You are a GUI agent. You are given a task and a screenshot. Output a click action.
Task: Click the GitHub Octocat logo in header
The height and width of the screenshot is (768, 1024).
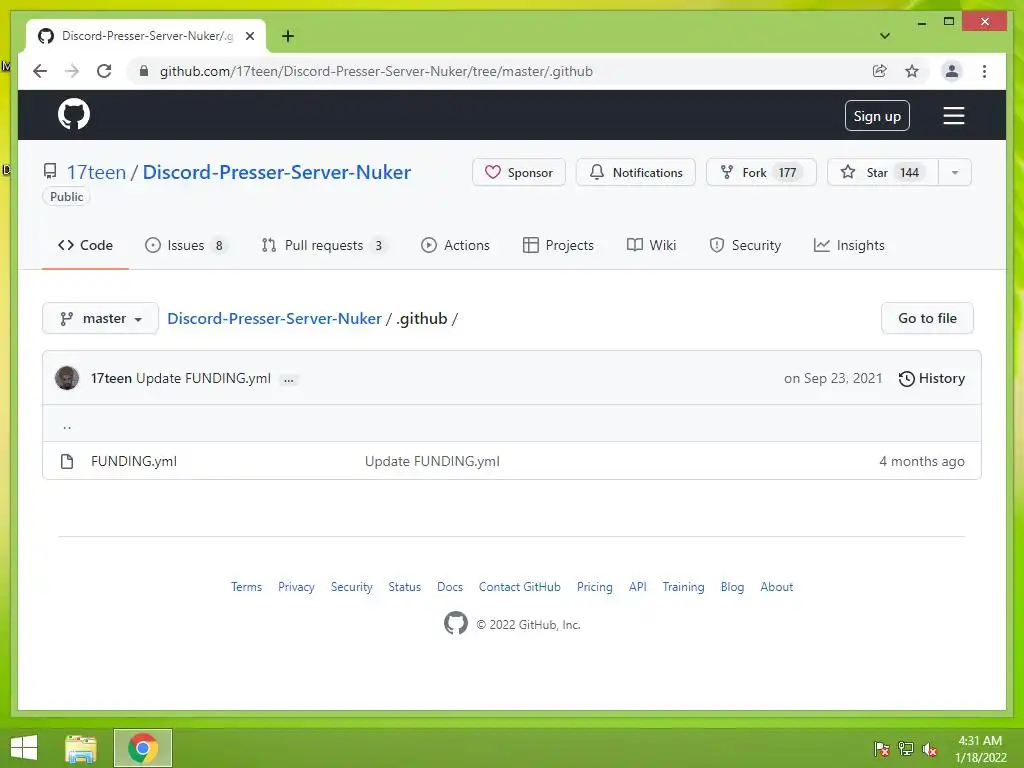click(74, 115)
